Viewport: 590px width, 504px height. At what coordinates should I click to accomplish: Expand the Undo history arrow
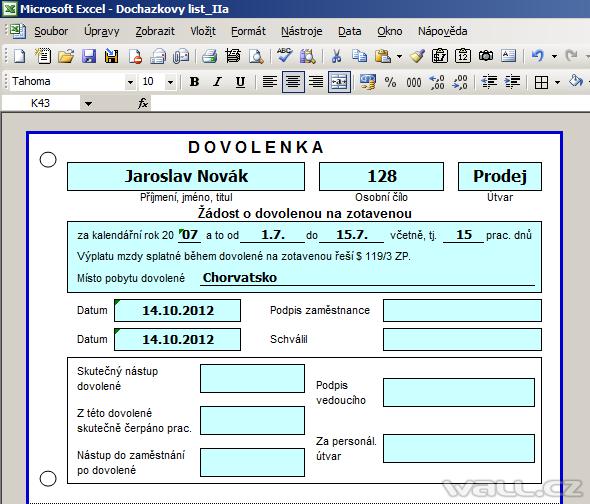click(554, 56)
